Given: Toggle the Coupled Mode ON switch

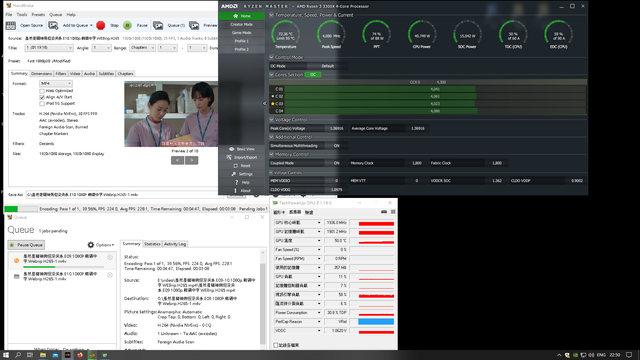Looking at the screenshot, I should (x=336, y=163).
